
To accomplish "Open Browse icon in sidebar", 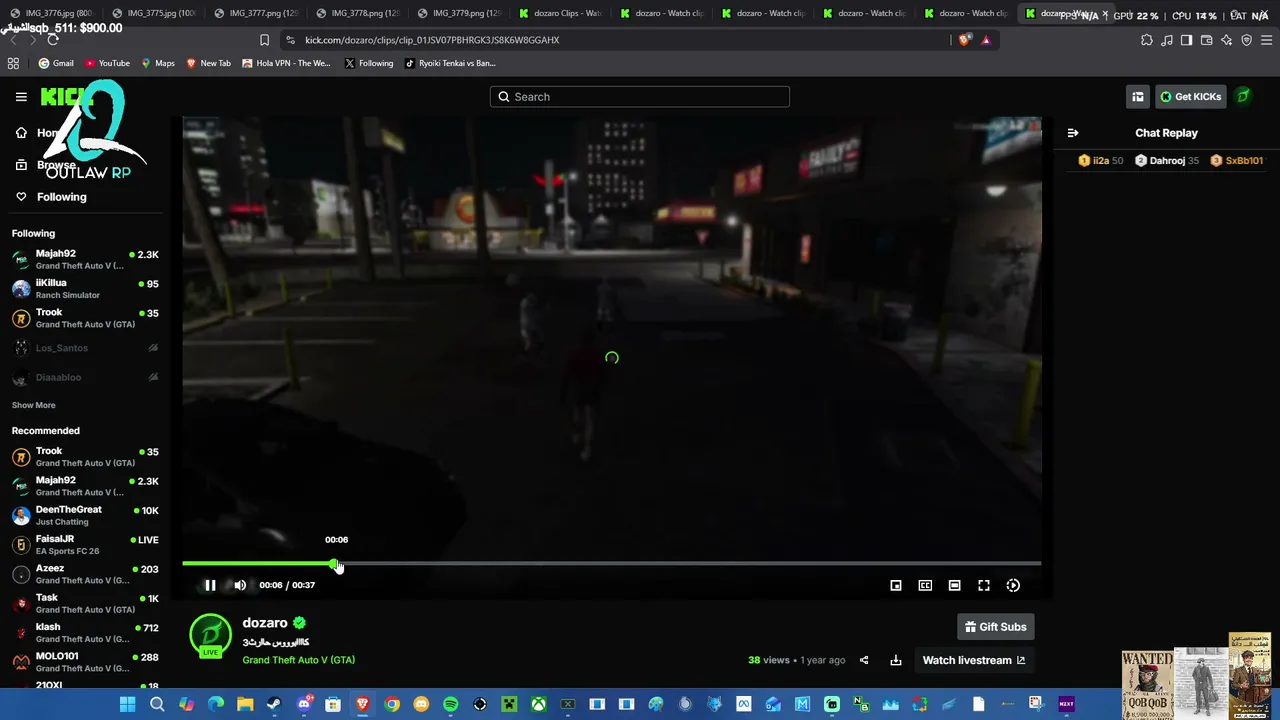I will pos(21,165).
